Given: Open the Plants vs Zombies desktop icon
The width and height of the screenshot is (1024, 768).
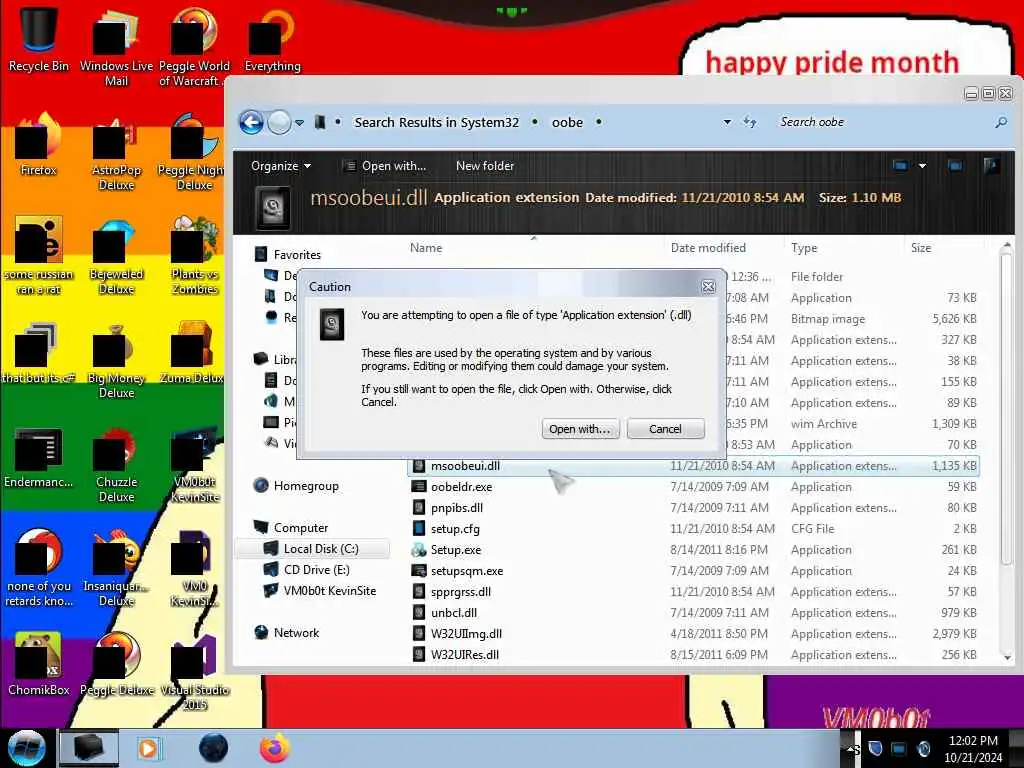Looking at the screenshot, I should coord(194,256).
